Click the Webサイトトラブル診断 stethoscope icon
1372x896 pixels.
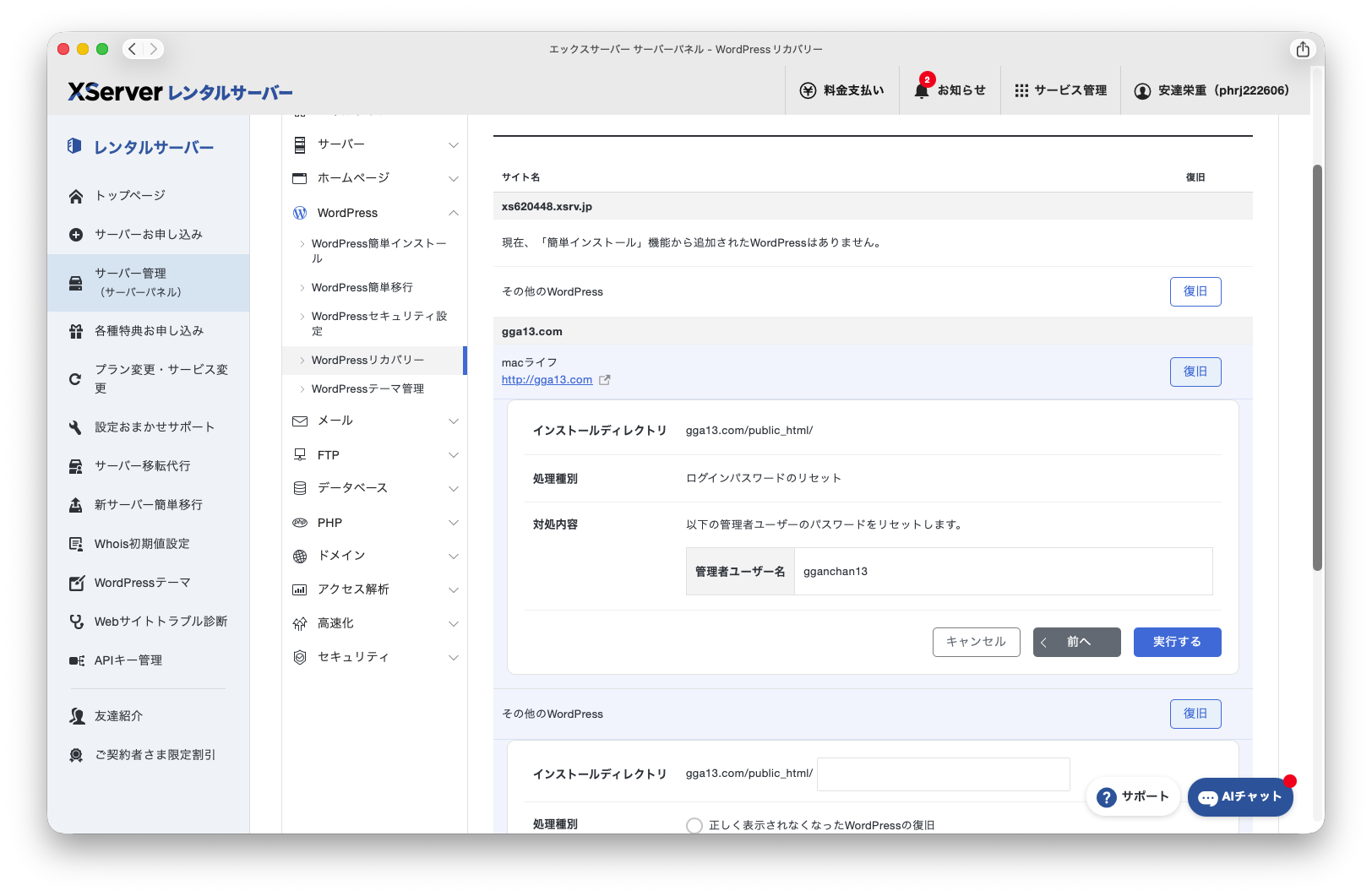pos(76,622)
